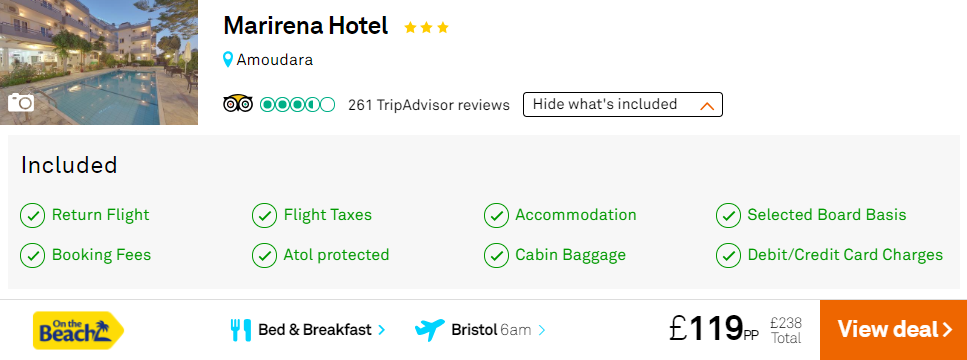Click the hotel pool thumbnail image
967x360 pixels.
pyautogui.click(x=99, y=62)
